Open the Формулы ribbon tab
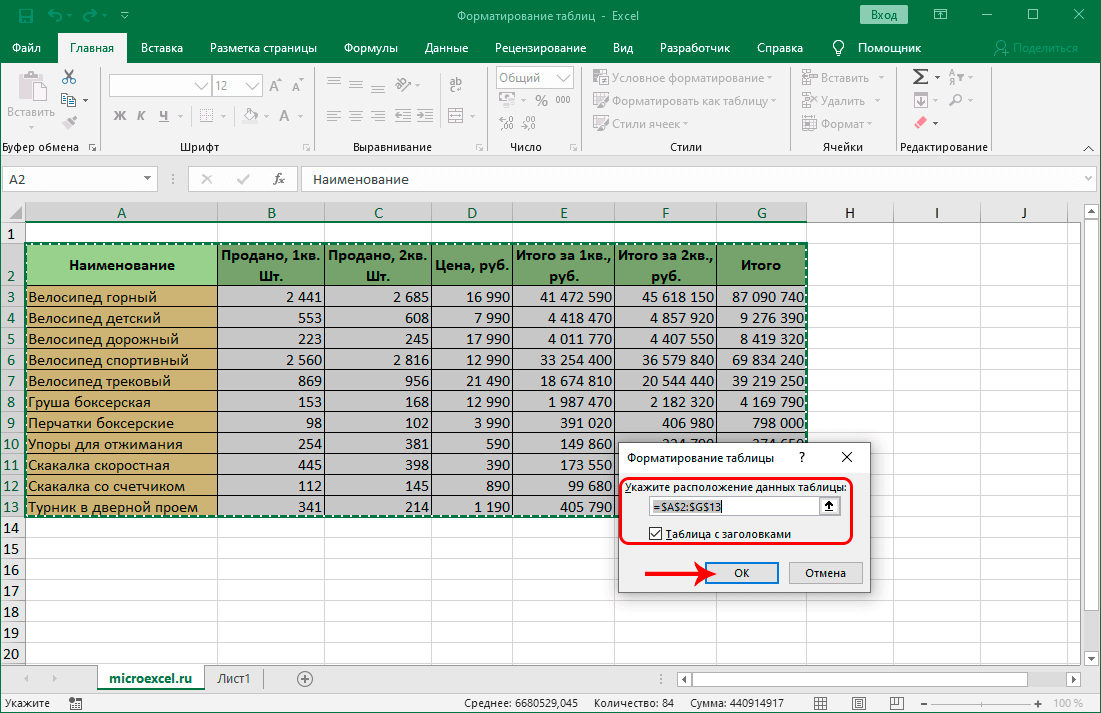The height and width of the screenshot is (713, 1101). click(370, 47)
